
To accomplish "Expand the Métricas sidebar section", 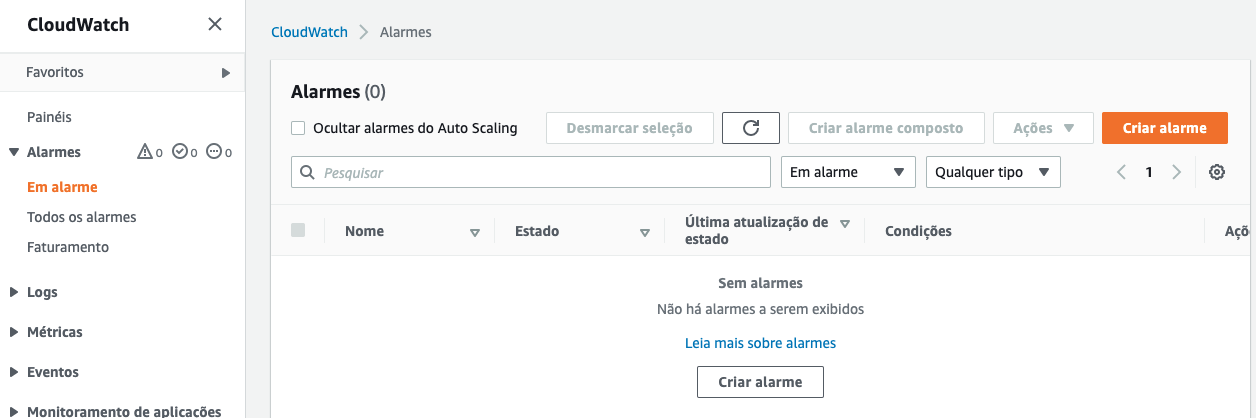I will 14,332.
